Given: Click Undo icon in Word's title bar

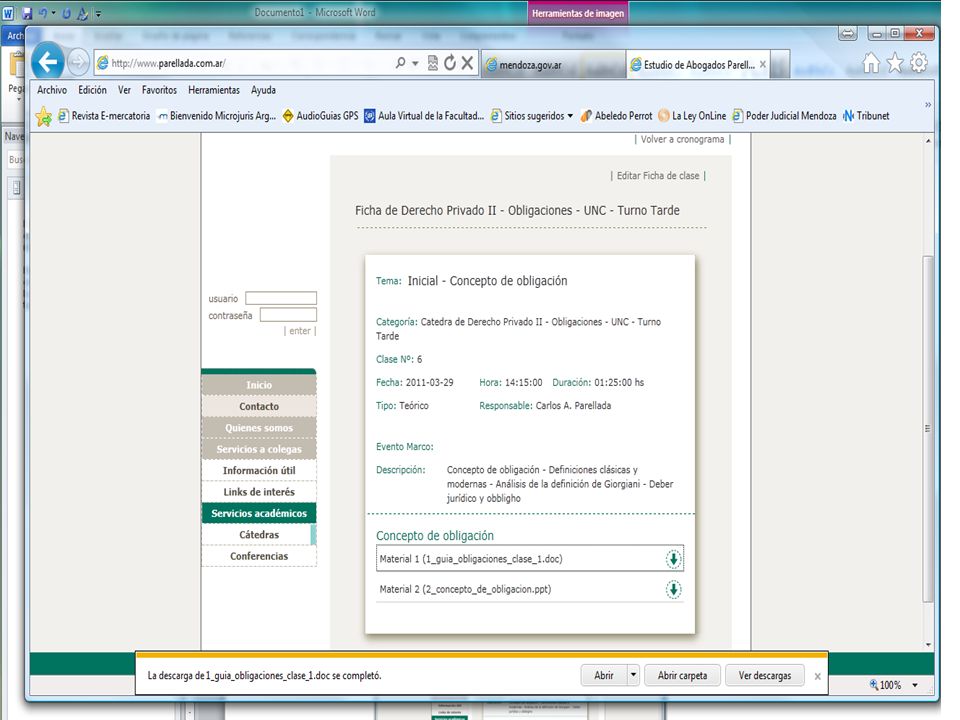Looking at the screenshot, I should click(43, 13).
